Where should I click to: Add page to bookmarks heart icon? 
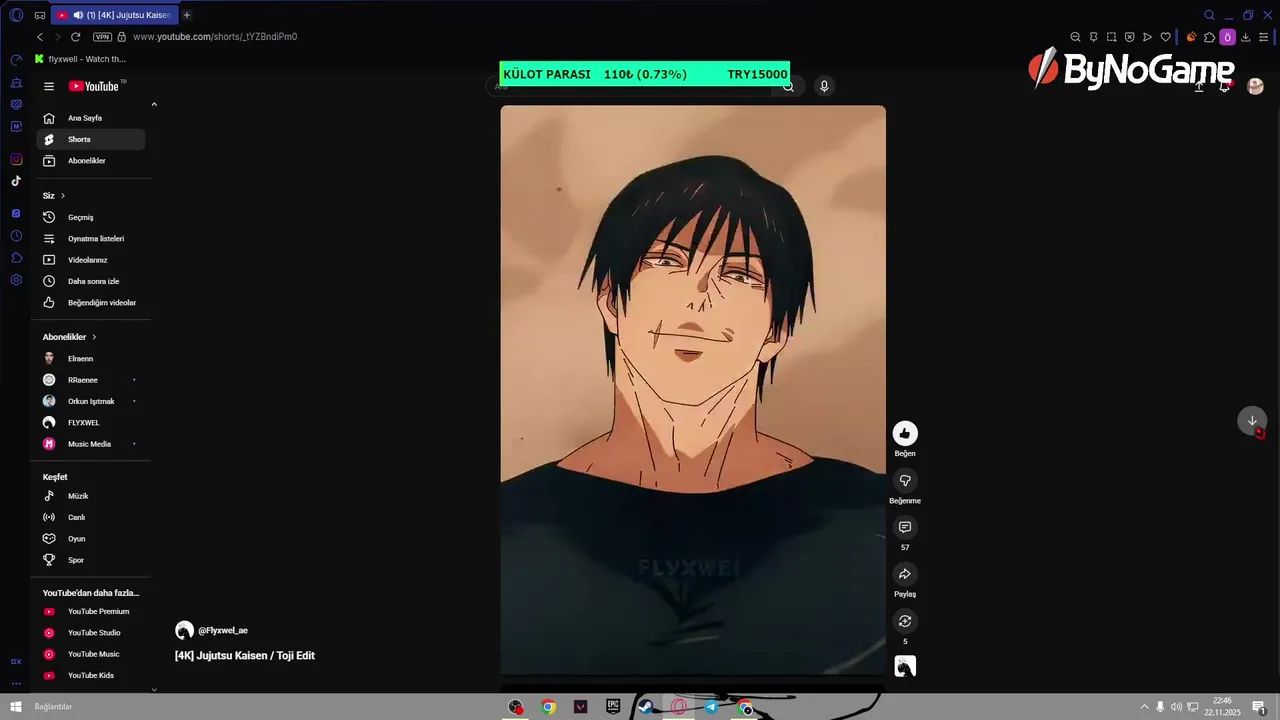coord(1165,37)
